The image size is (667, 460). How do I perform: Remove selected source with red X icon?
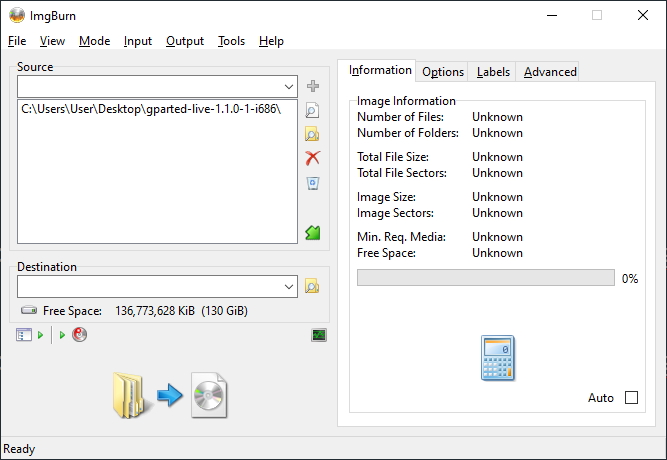click(x=313, y=158)
